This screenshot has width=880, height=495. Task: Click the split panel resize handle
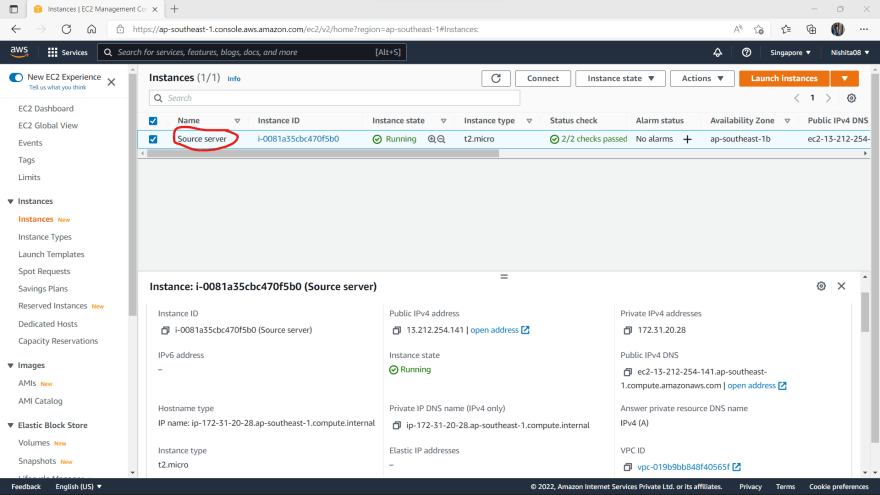point(504,277)
